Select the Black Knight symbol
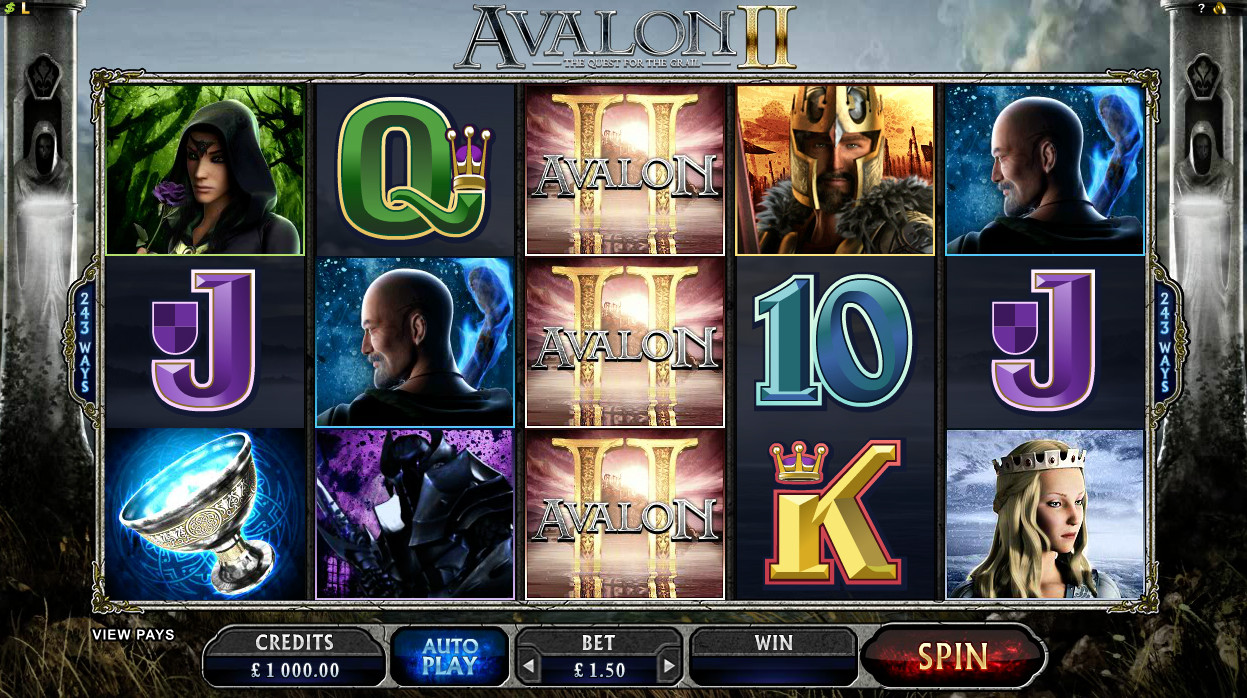The width and height of the screenshot is (1247, 698). click(x=415, y=514)
